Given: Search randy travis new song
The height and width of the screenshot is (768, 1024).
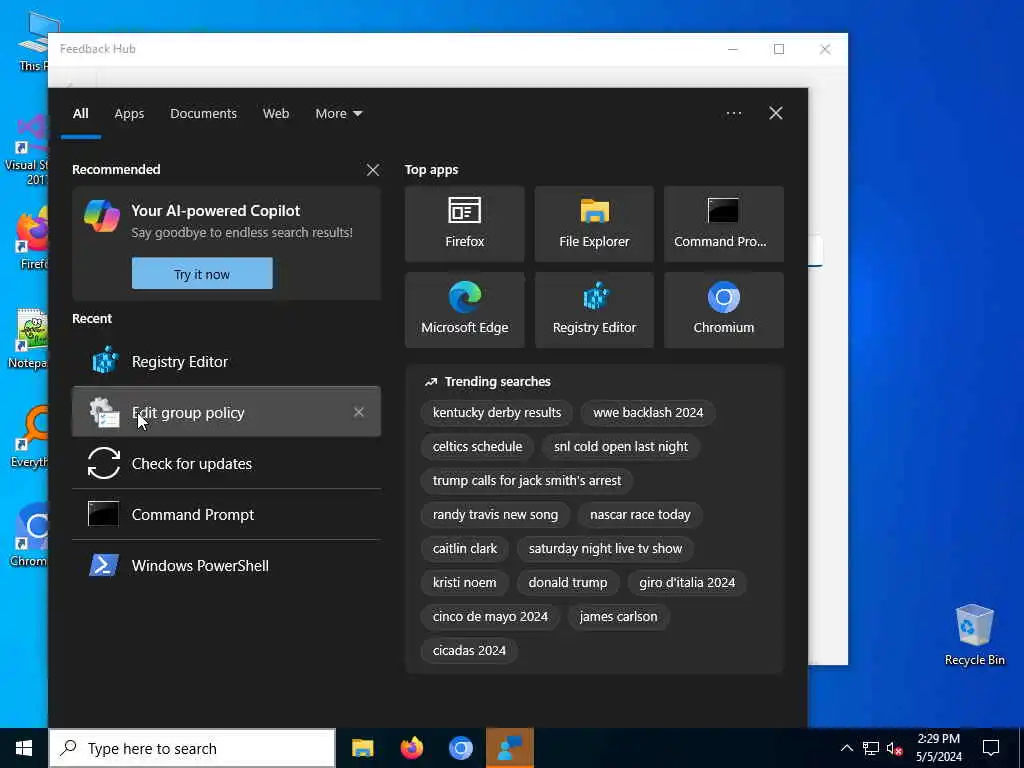Looking at the screenshot, I should [495, 515].
